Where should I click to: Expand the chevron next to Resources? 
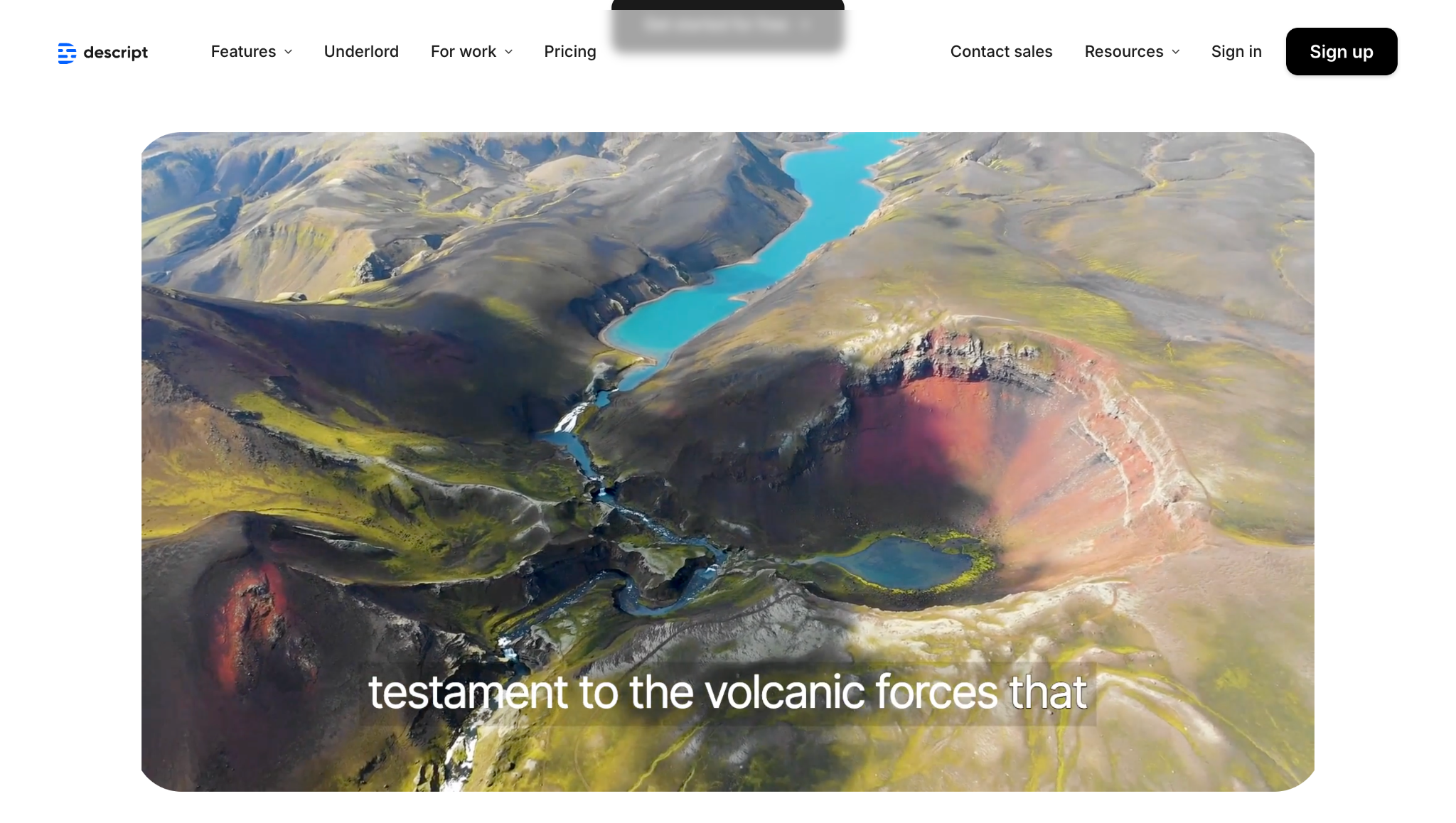1175,52
